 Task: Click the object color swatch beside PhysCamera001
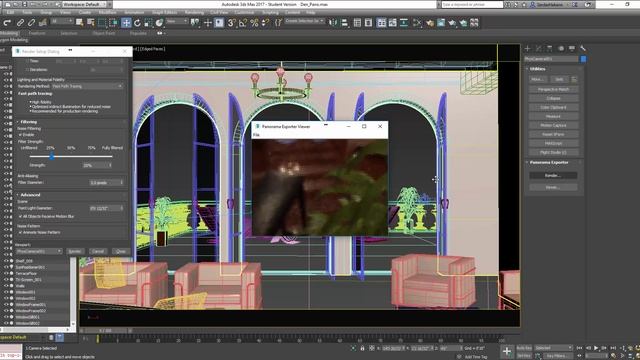583,59
